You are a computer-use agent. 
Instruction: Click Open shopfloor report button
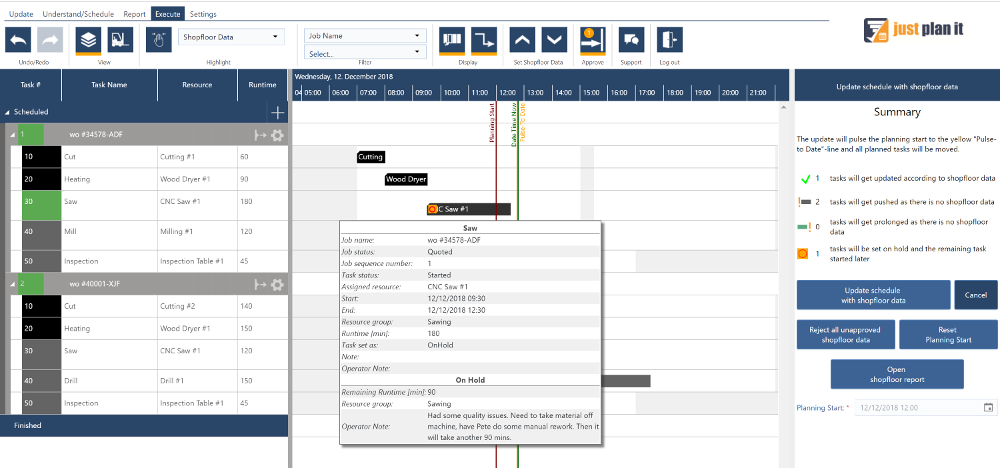[897, 374]
